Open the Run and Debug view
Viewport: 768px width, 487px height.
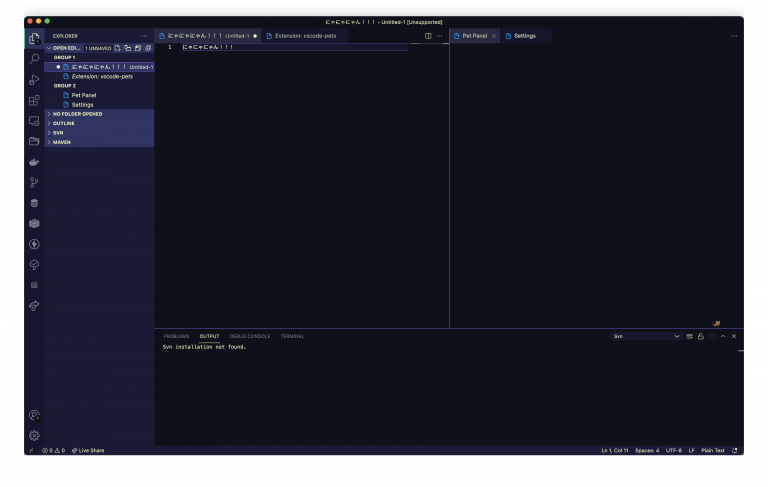point(34,80)
